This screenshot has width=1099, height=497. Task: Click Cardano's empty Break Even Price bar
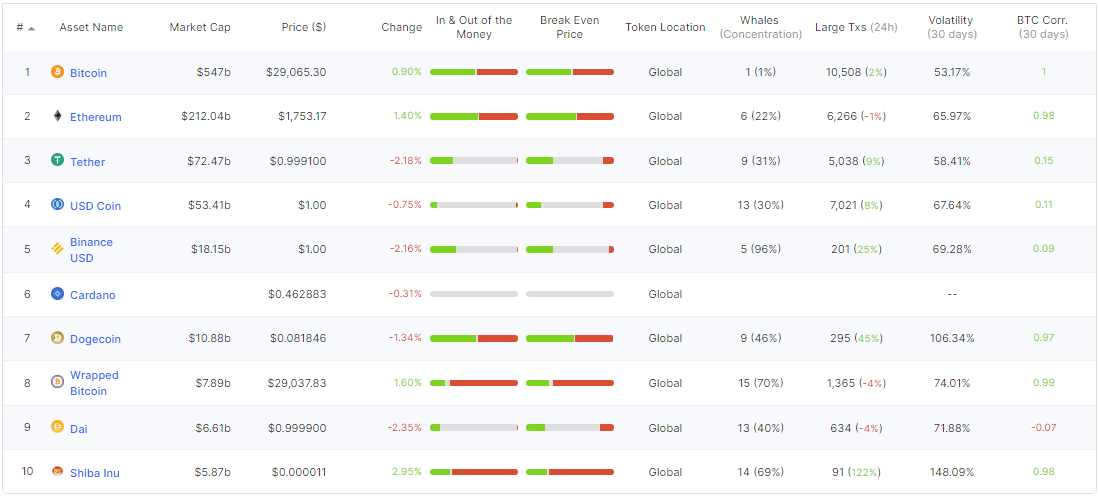pos(570,294)
